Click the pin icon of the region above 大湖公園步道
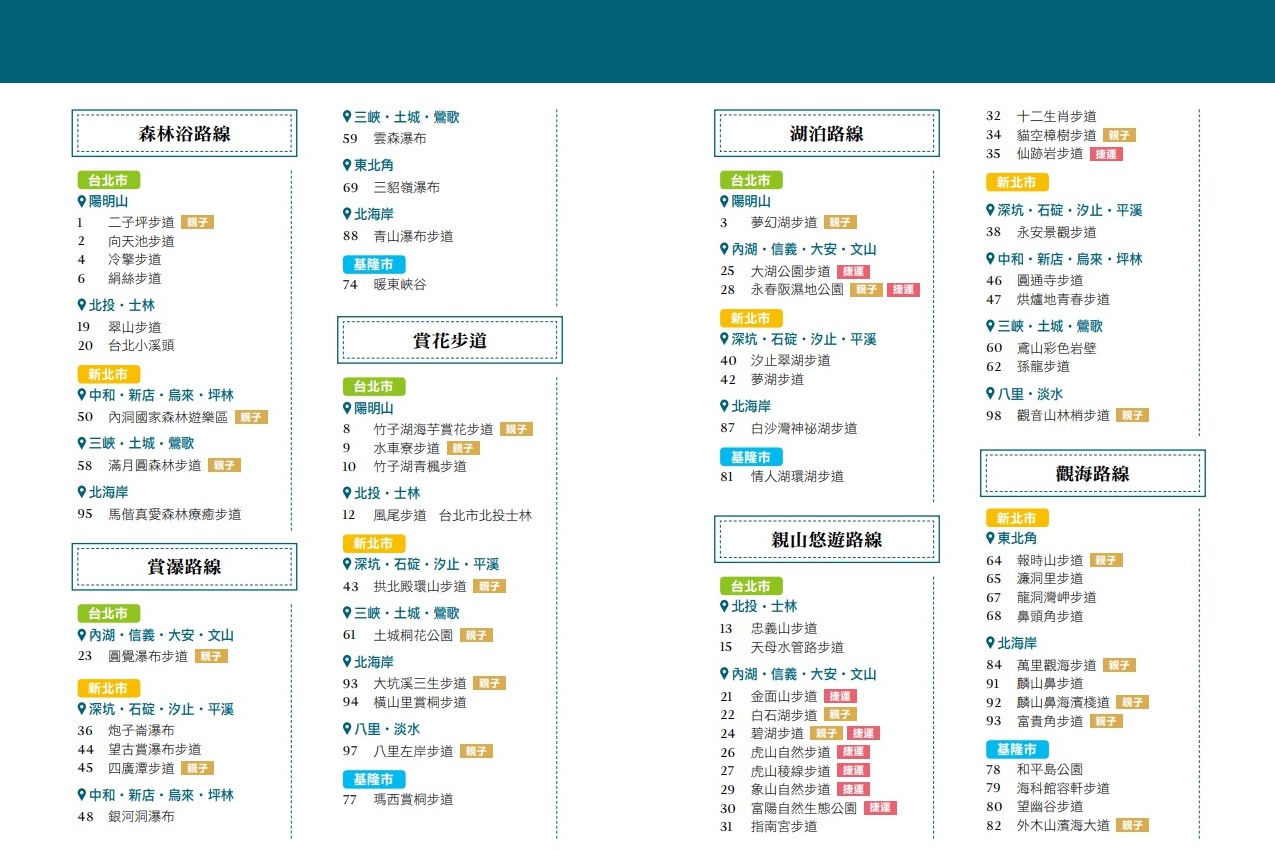1275x850 pixels. coord(724,249)
